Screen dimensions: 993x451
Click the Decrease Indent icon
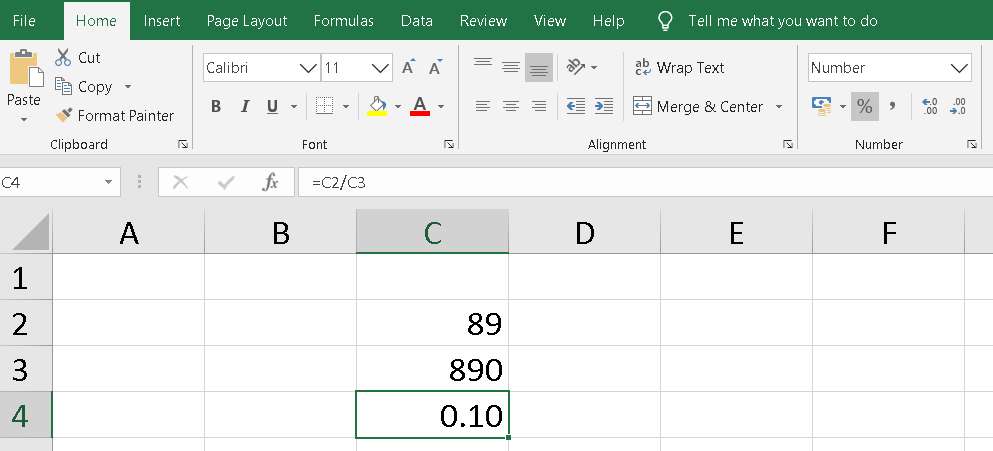(x=575, y=106)
